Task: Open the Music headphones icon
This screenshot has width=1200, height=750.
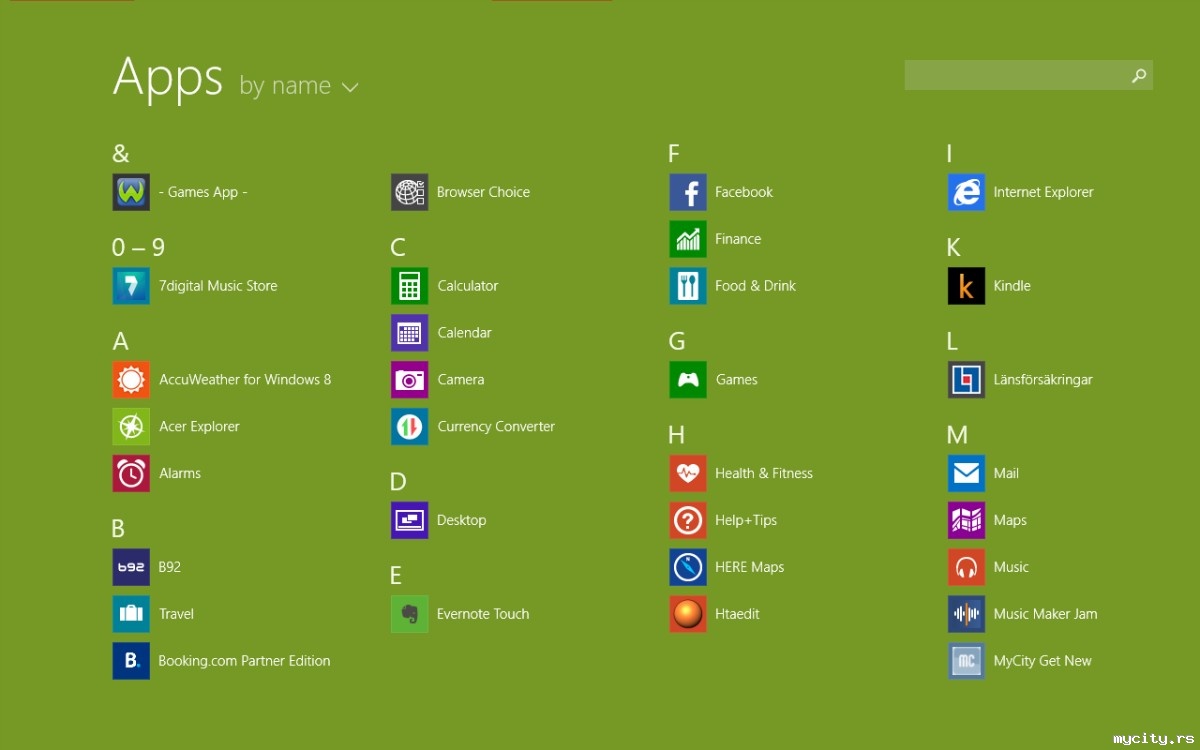Action: (966, 567)
